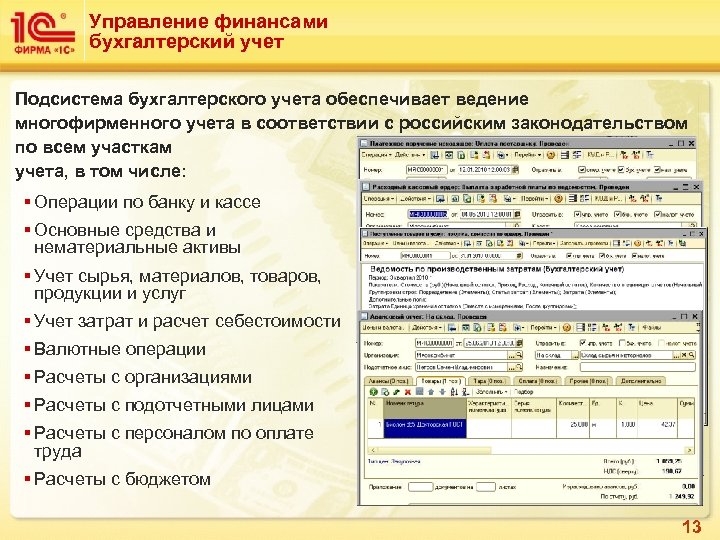This screenshot has height=540, width=720.
Task: Open На склад selector ellipsis button
Action: point(575,355)
